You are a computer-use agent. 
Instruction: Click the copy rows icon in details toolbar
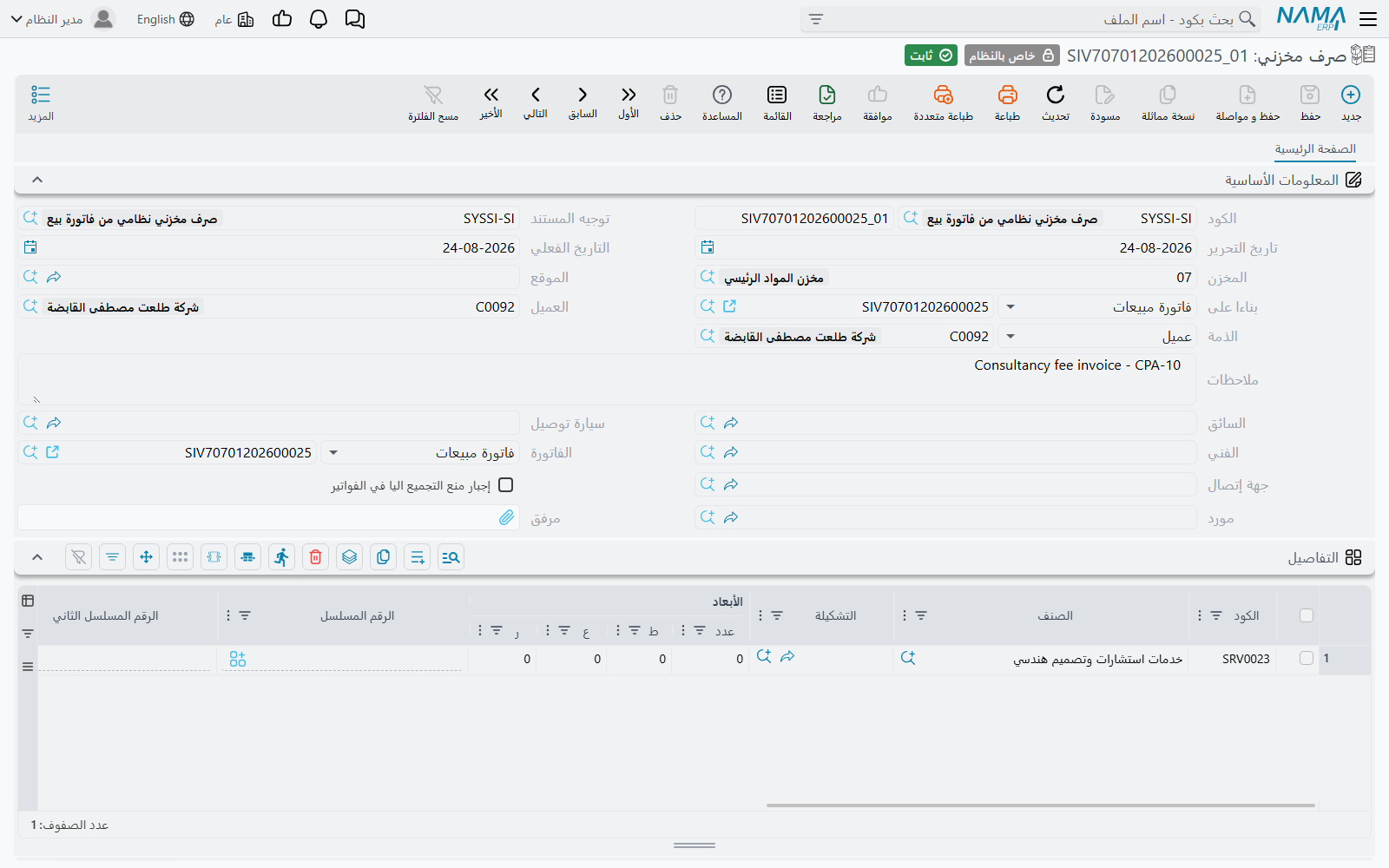pos(384,557)
